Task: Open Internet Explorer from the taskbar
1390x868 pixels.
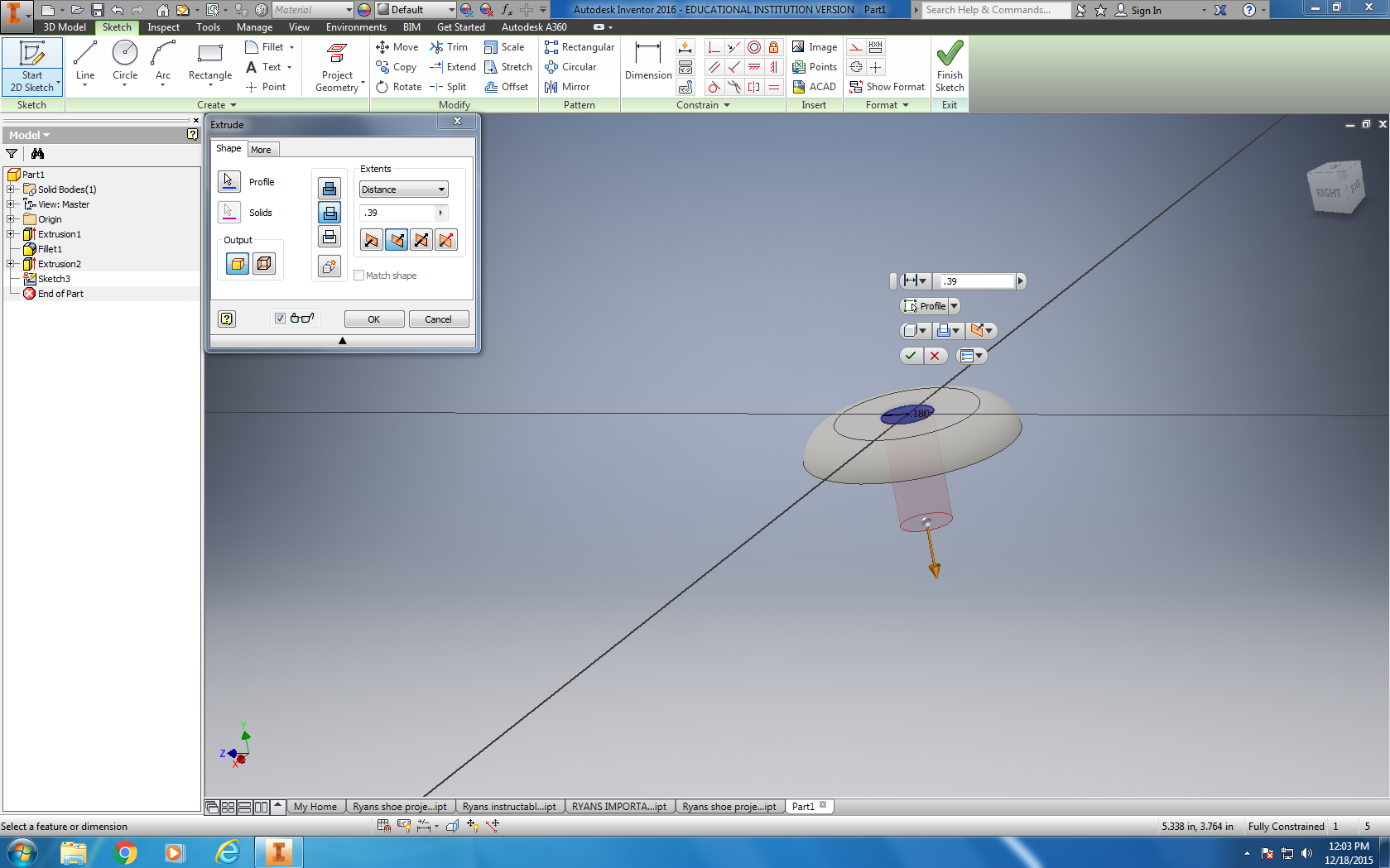Action: coord(228,852)
